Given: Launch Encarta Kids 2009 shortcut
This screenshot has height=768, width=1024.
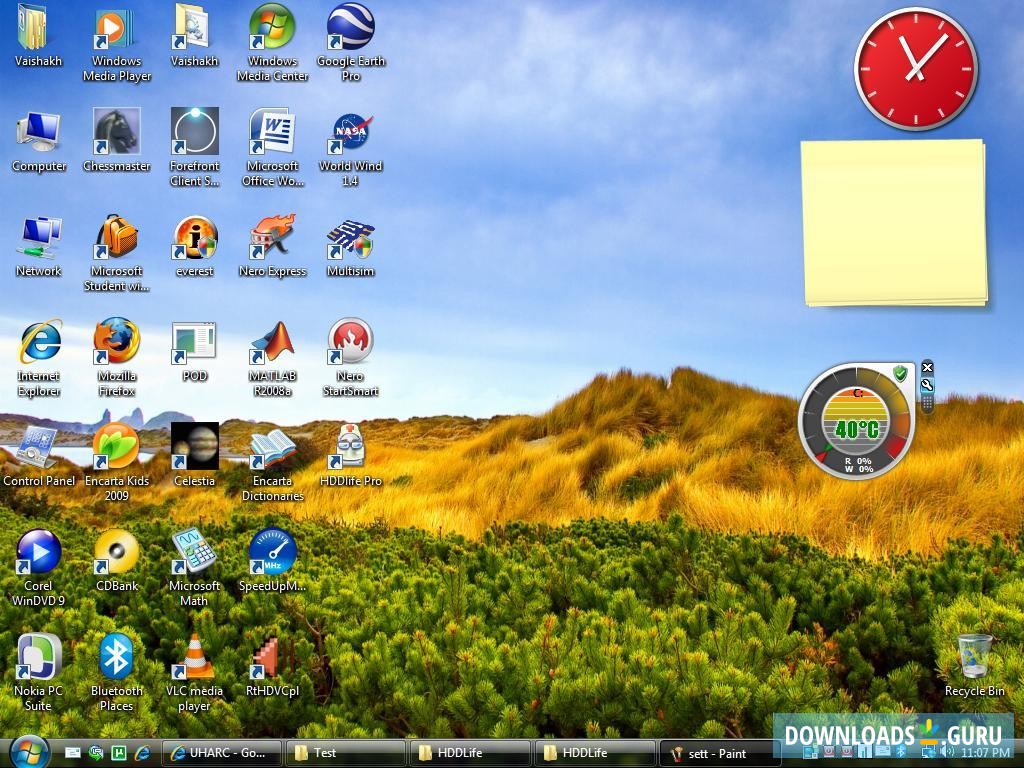Looking at the screenshot, I should (x=116, y=463).
